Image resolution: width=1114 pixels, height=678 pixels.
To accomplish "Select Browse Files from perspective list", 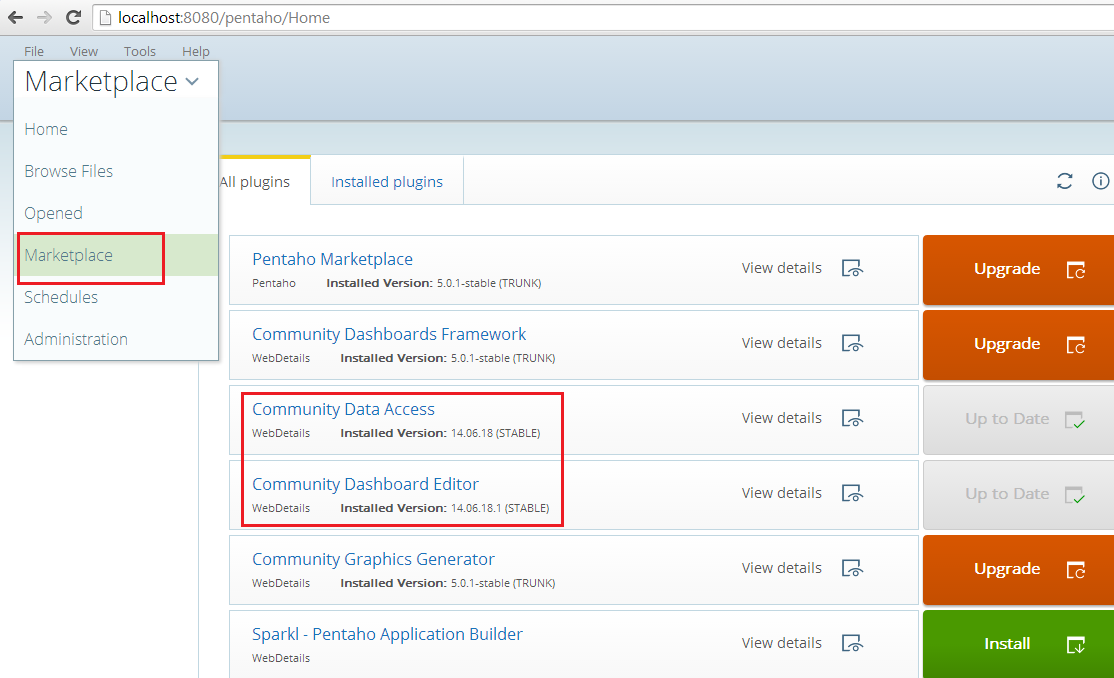I will tap(69, 171).
